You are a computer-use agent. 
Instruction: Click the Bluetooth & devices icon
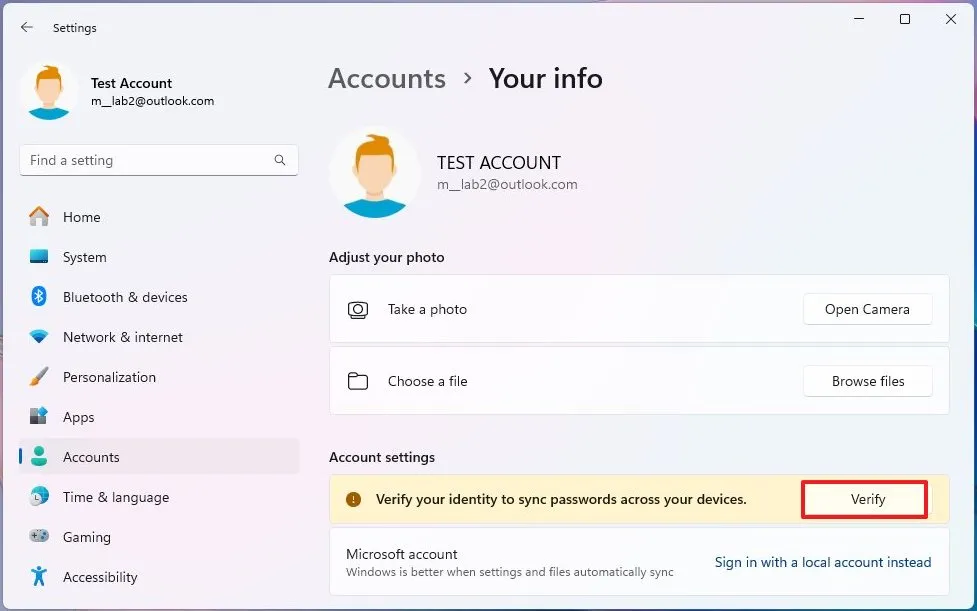coord(40,297)
